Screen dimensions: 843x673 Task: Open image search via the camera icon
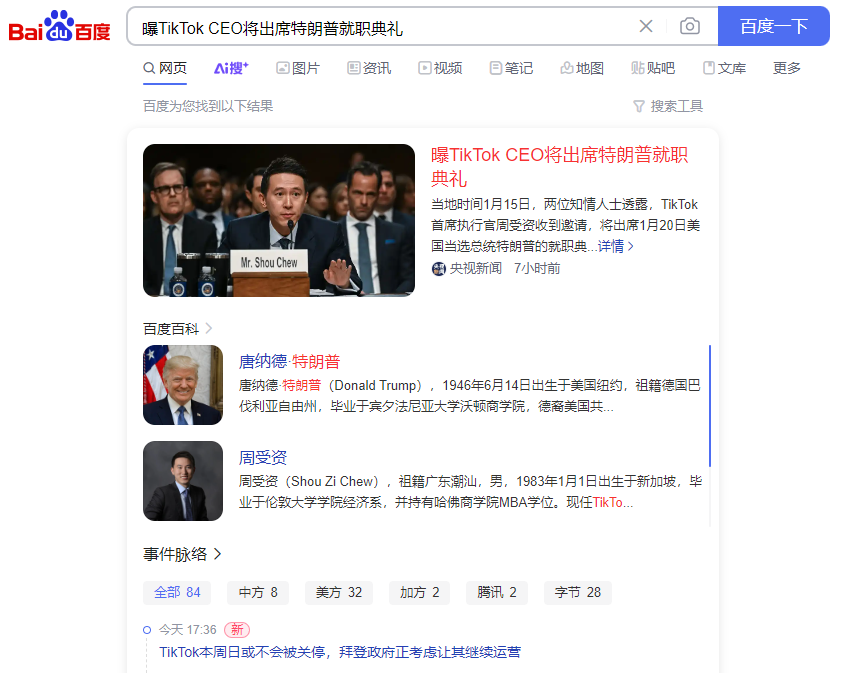point(689,26)
